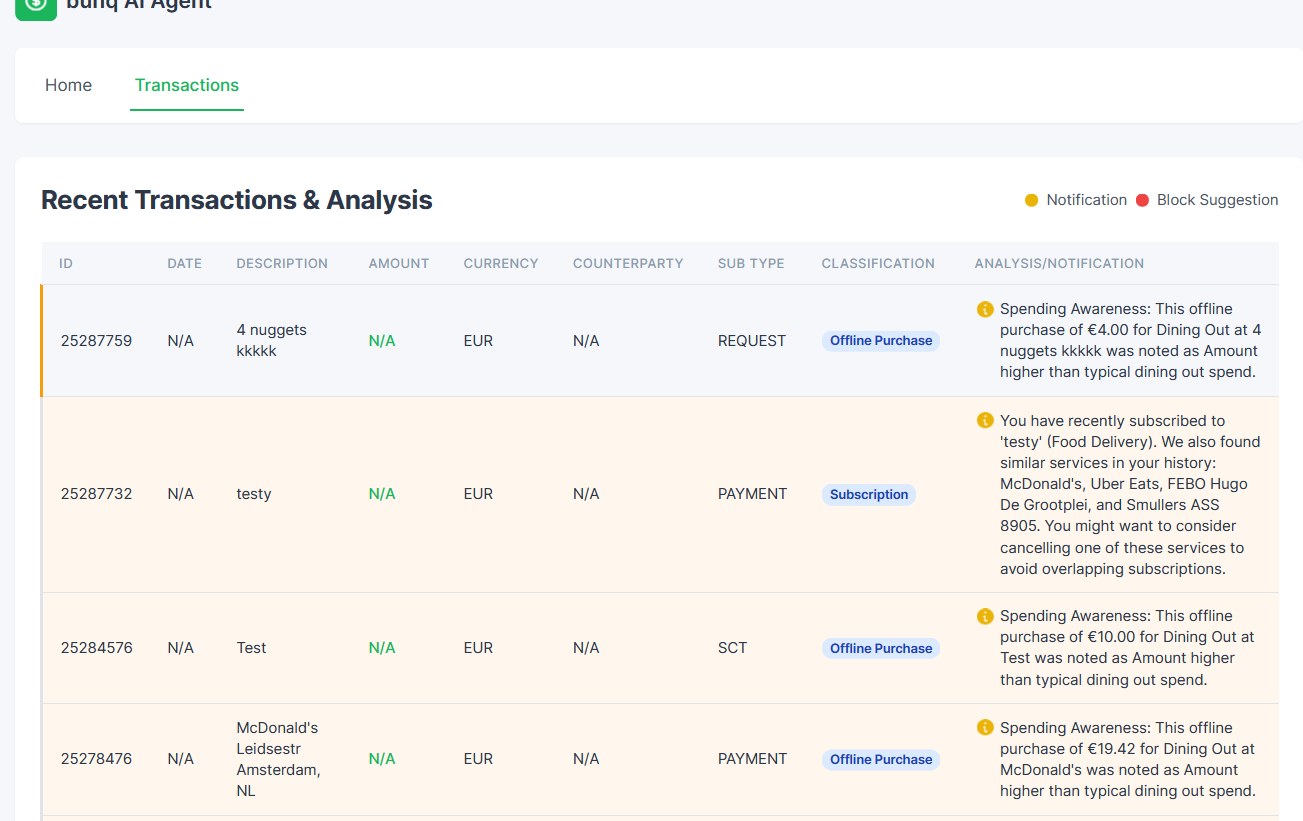
Task: Click the green bunq logo icon
Action: (36, 5)
